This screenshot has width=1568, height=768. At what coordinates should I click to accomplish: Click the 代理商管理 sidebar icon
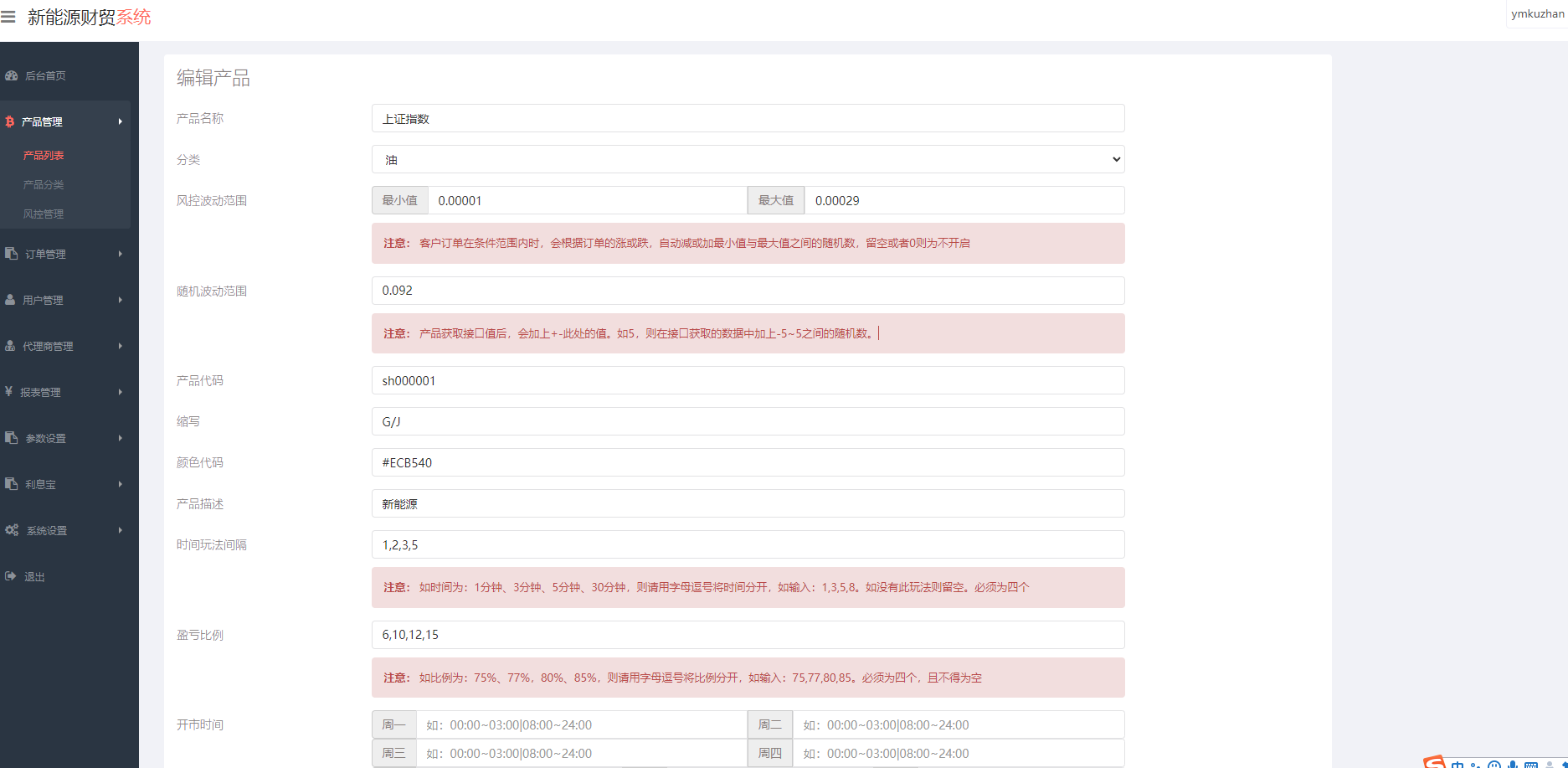pos(10,346)
